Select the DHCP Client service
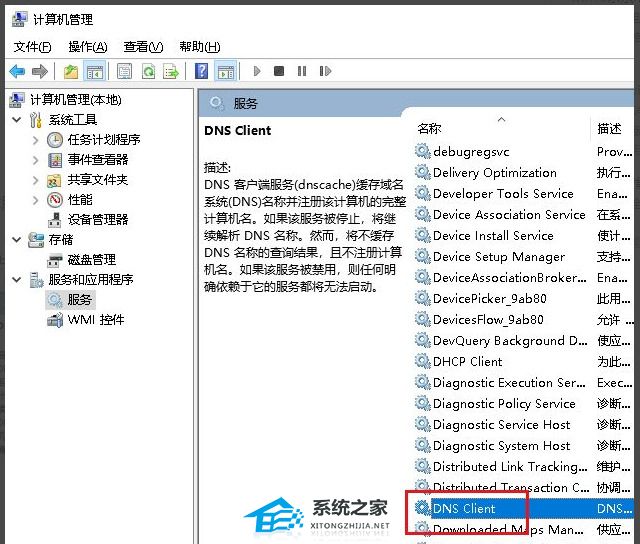Viewport: 640px width, 544px height. click(x=524, y=362)
